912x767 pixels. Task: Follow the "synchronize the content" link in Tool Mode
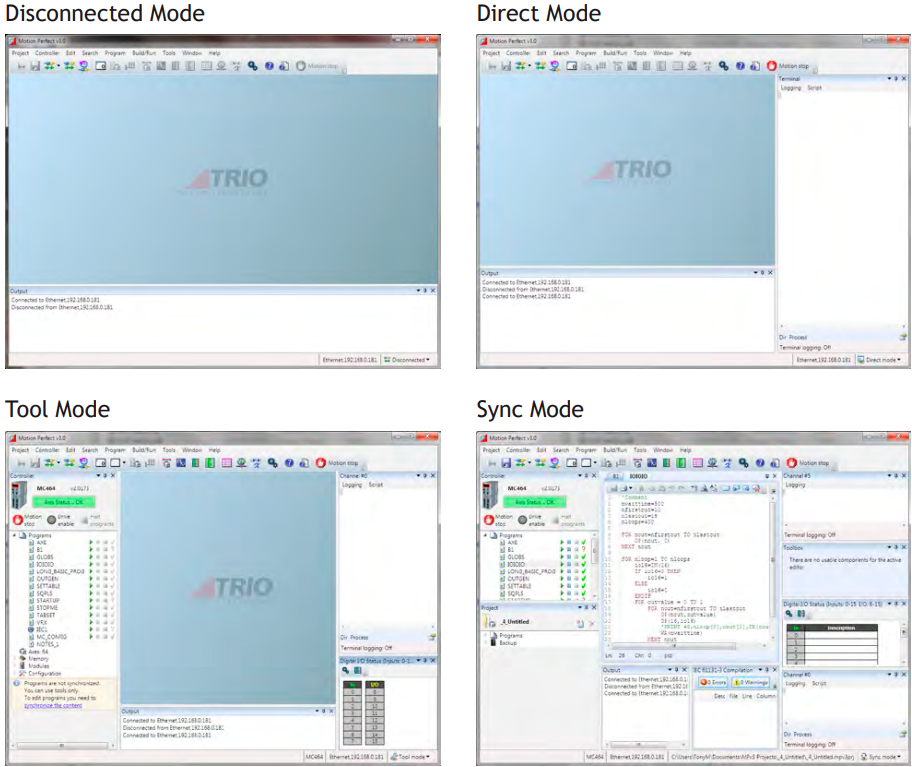click(53, 705)
